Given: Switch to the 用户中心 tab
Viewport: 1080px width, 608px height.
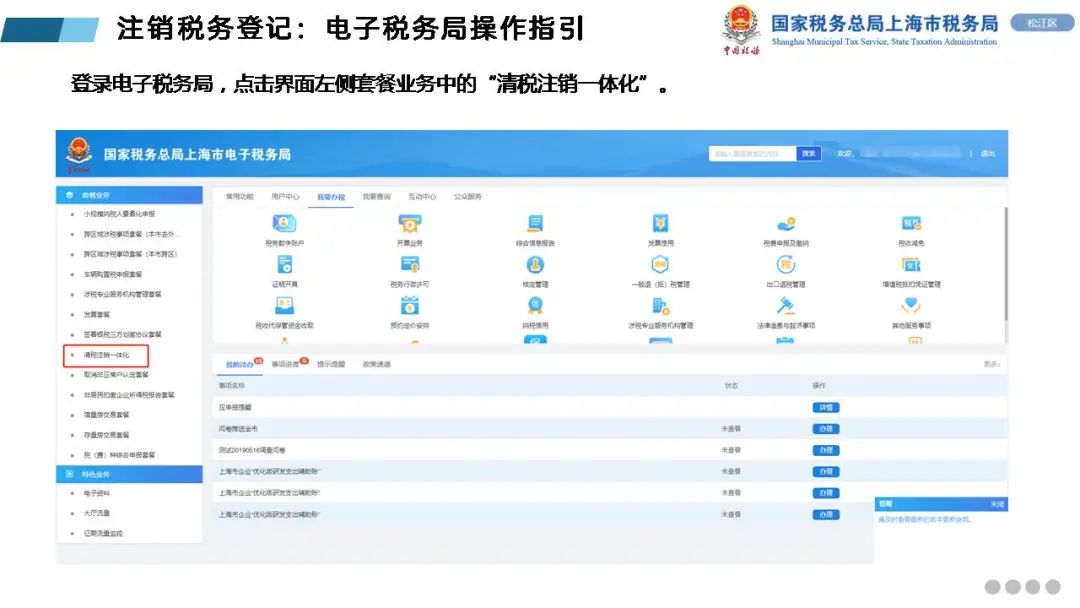Looking at the screenshot, I should 285,197.
